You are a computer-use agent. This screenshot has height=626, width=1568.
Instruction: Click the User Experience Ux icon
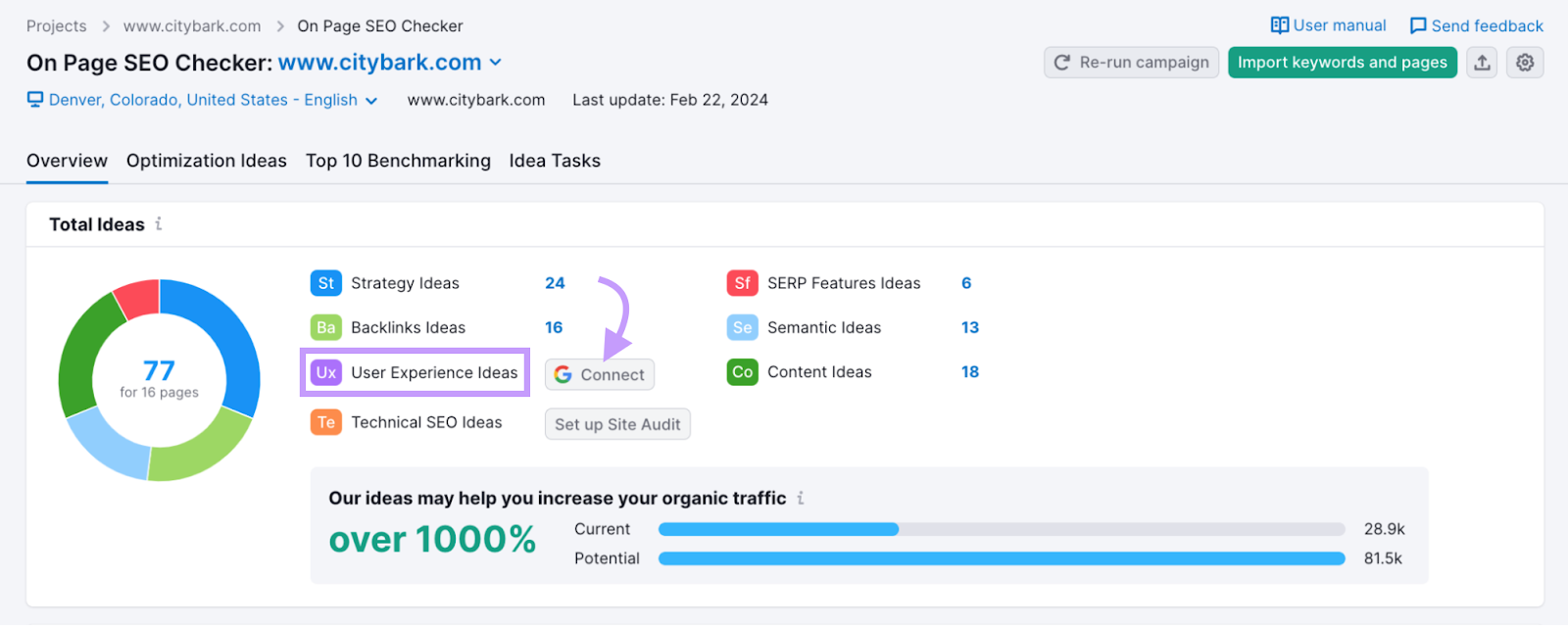point(326,372)
